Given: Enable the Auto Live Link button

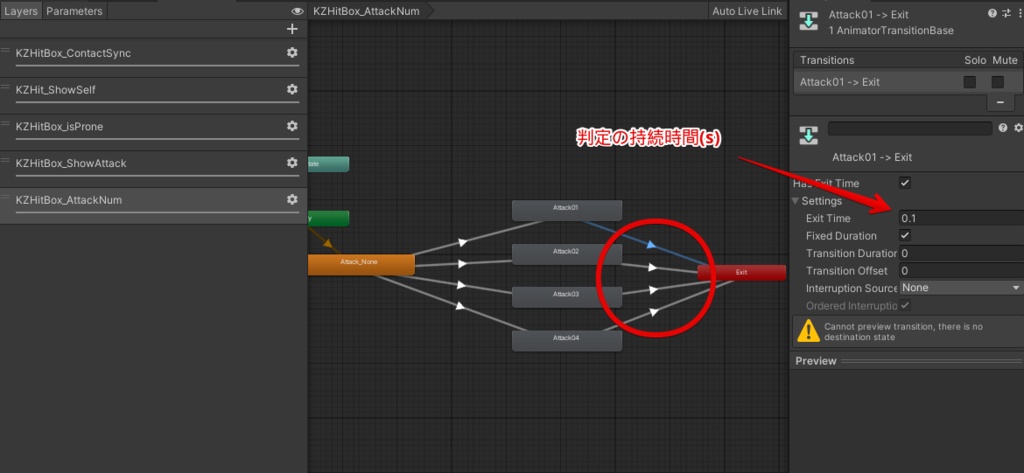Looking at the screenshot, I should click(x=746, y=11).
